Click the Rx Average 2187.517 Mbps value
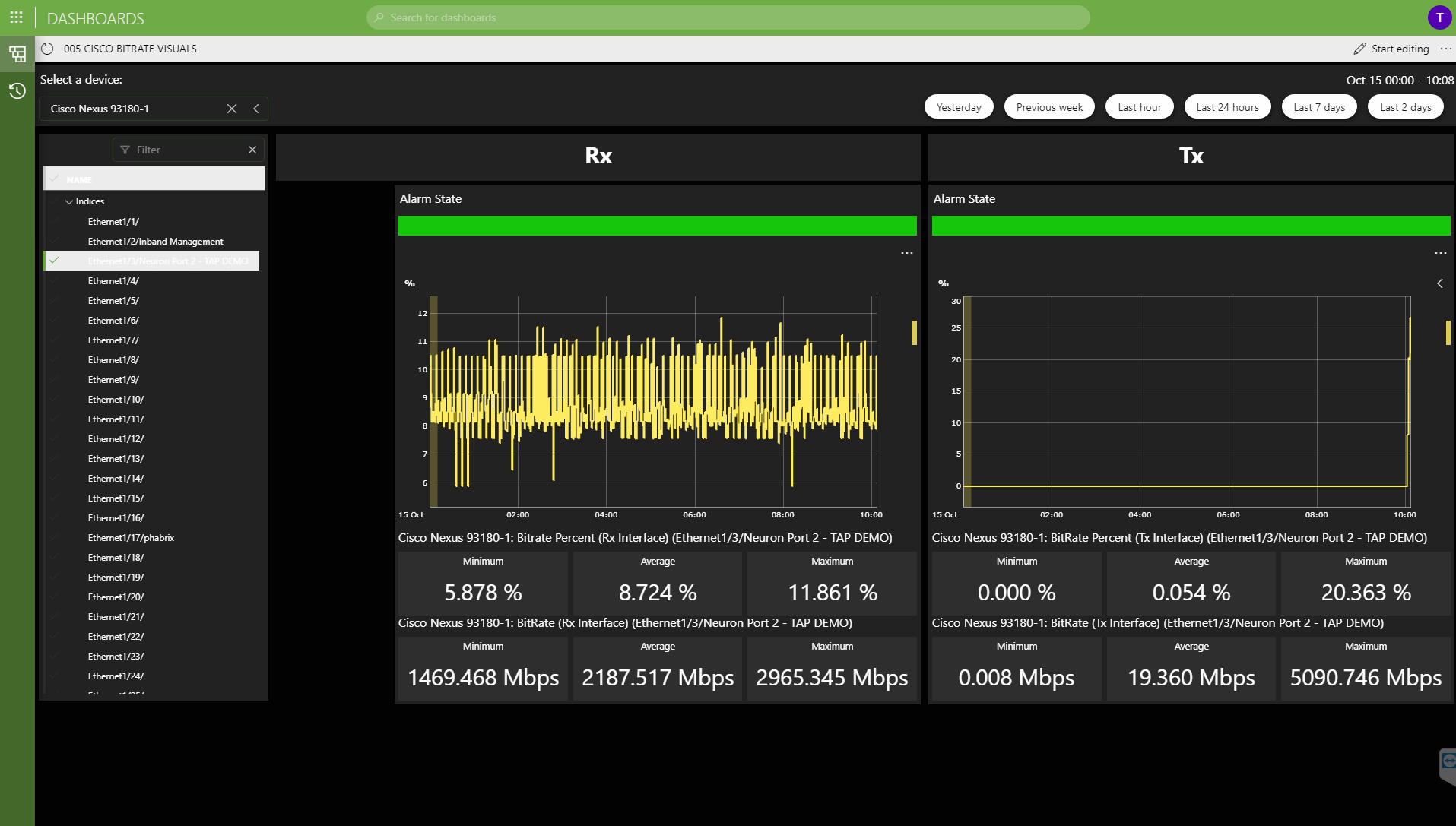This screenshot has width=1456, height=826. pos(658,678)
